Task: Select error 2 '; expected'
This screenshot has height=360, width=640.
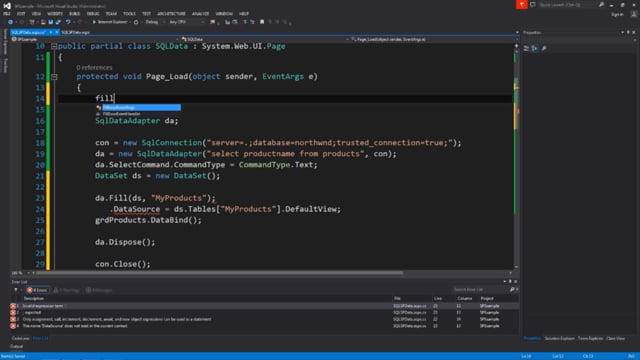Action: (x=264, y=313)
